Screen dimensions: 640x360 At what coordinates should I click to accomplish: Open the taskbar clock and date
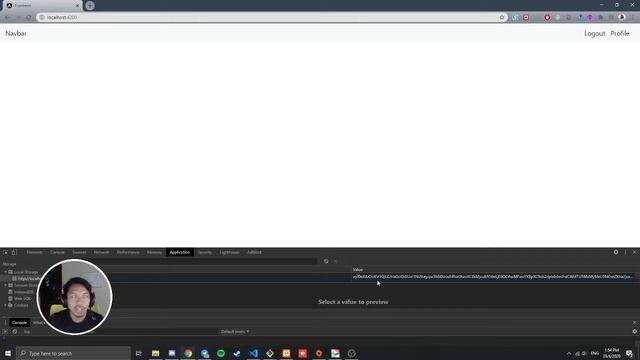611,353
